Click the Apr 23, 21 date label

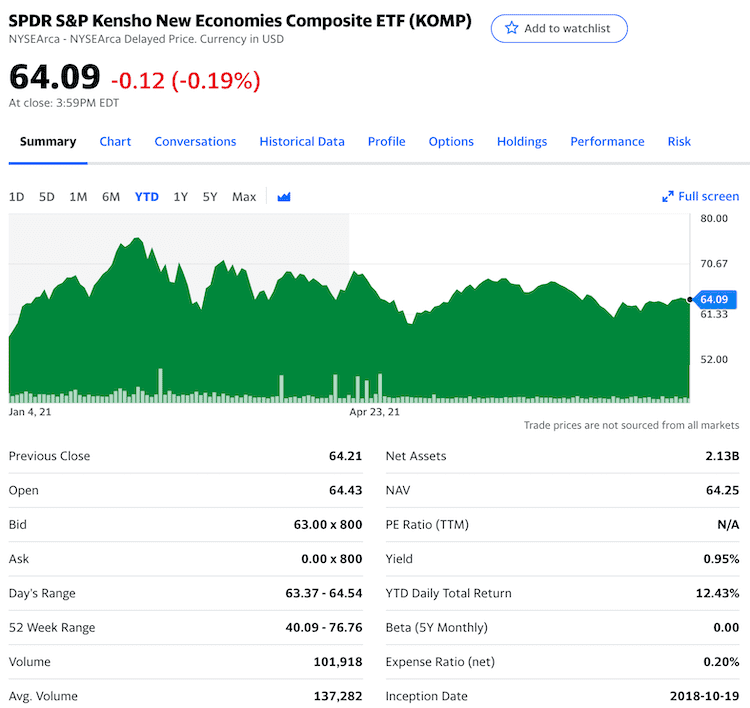(x=374, y=412)
